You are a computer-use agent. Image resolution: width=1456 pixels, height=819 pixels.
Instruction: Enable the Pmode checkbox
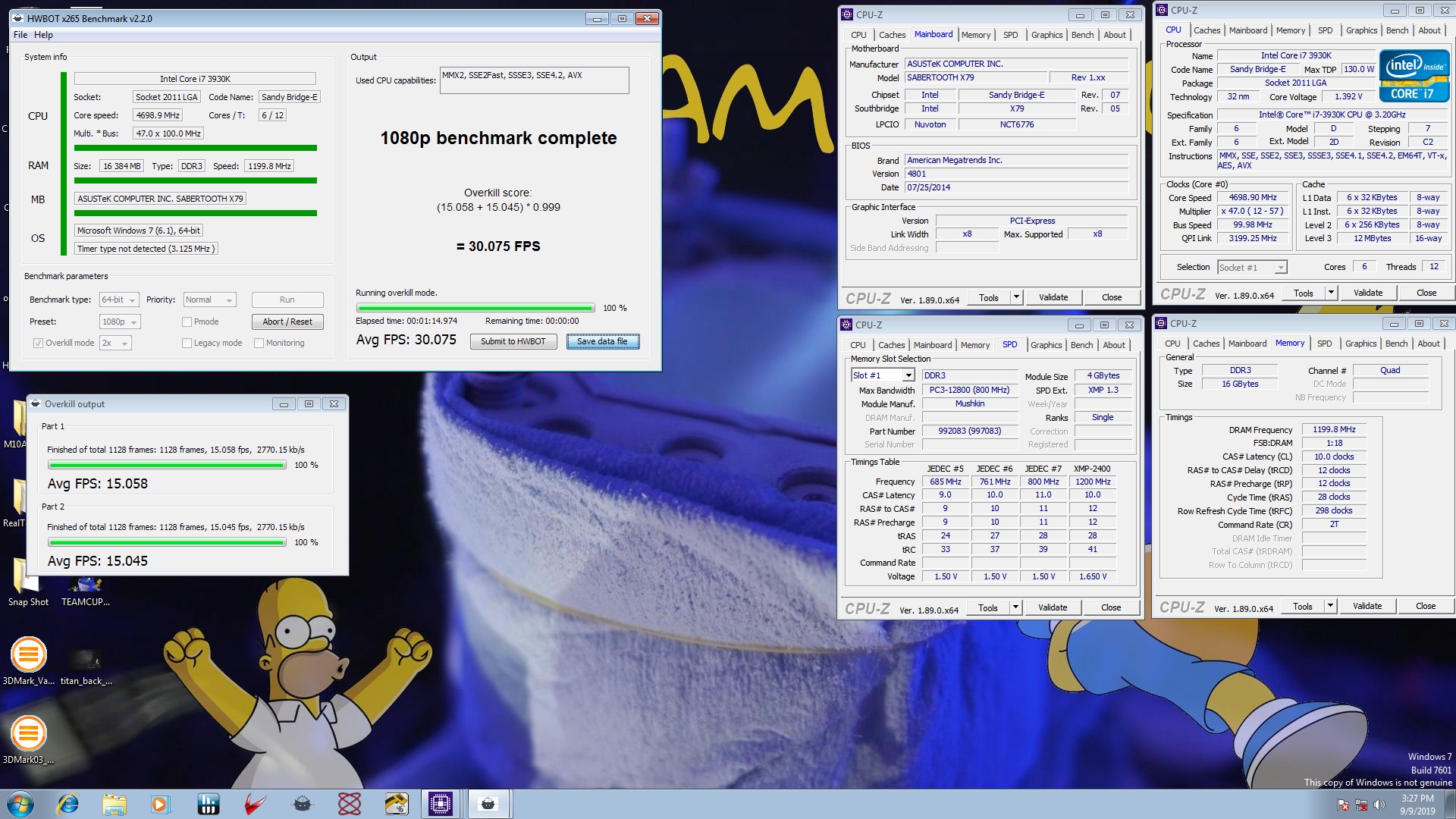[187, 322]
